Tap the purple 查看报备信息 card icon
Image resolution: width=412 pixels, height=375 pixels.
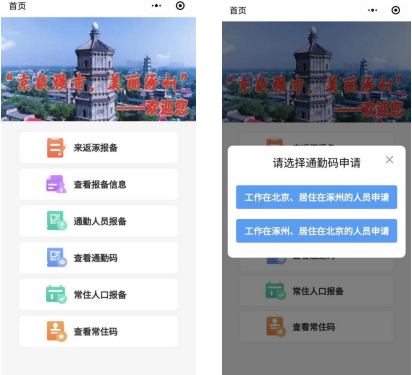(x=55, y=184)
